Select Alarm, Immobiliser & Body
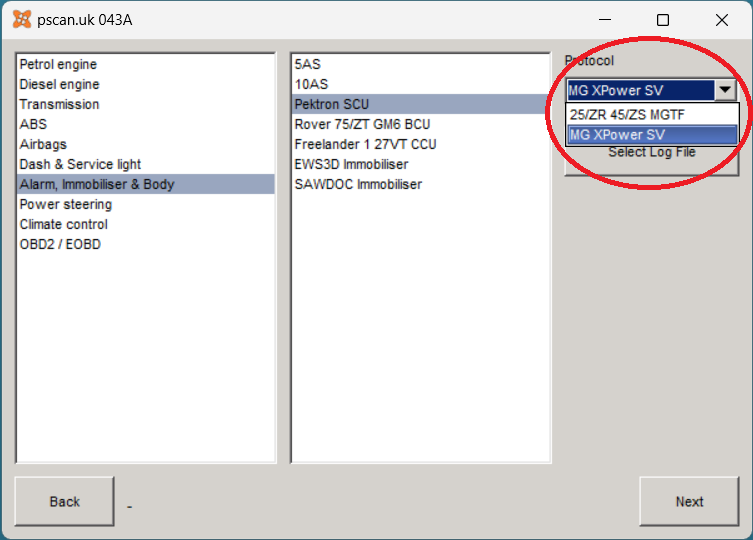753x540 pixels. click(x=146, y=184)
